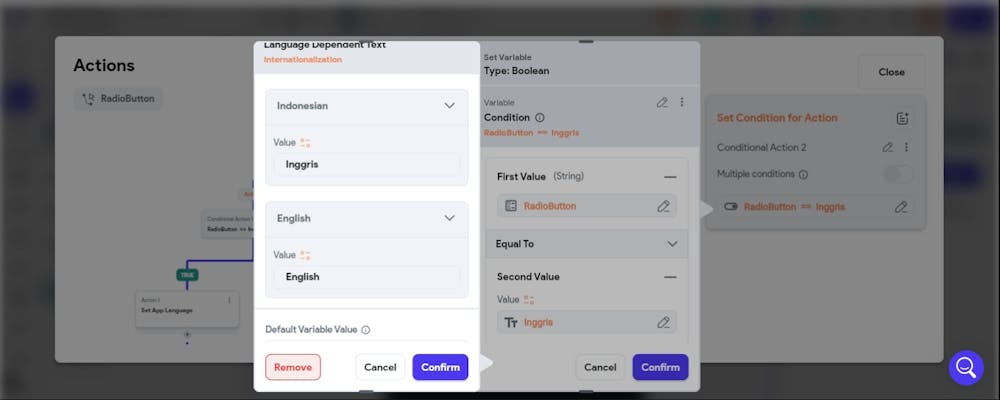Open the Equal To operator dropdown
The height and width of the screenshot is (400, 1000).
(x=672, y=243)
